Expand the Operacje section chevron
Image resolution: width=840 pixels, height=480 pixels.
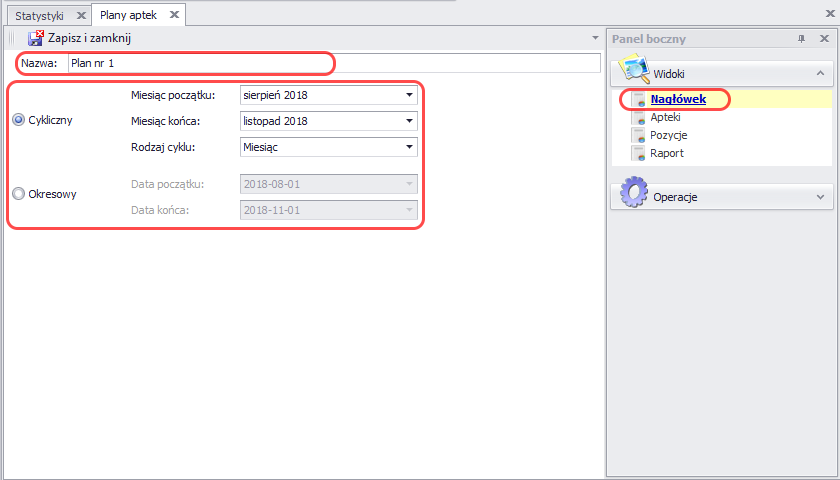[x=819, y=197]
